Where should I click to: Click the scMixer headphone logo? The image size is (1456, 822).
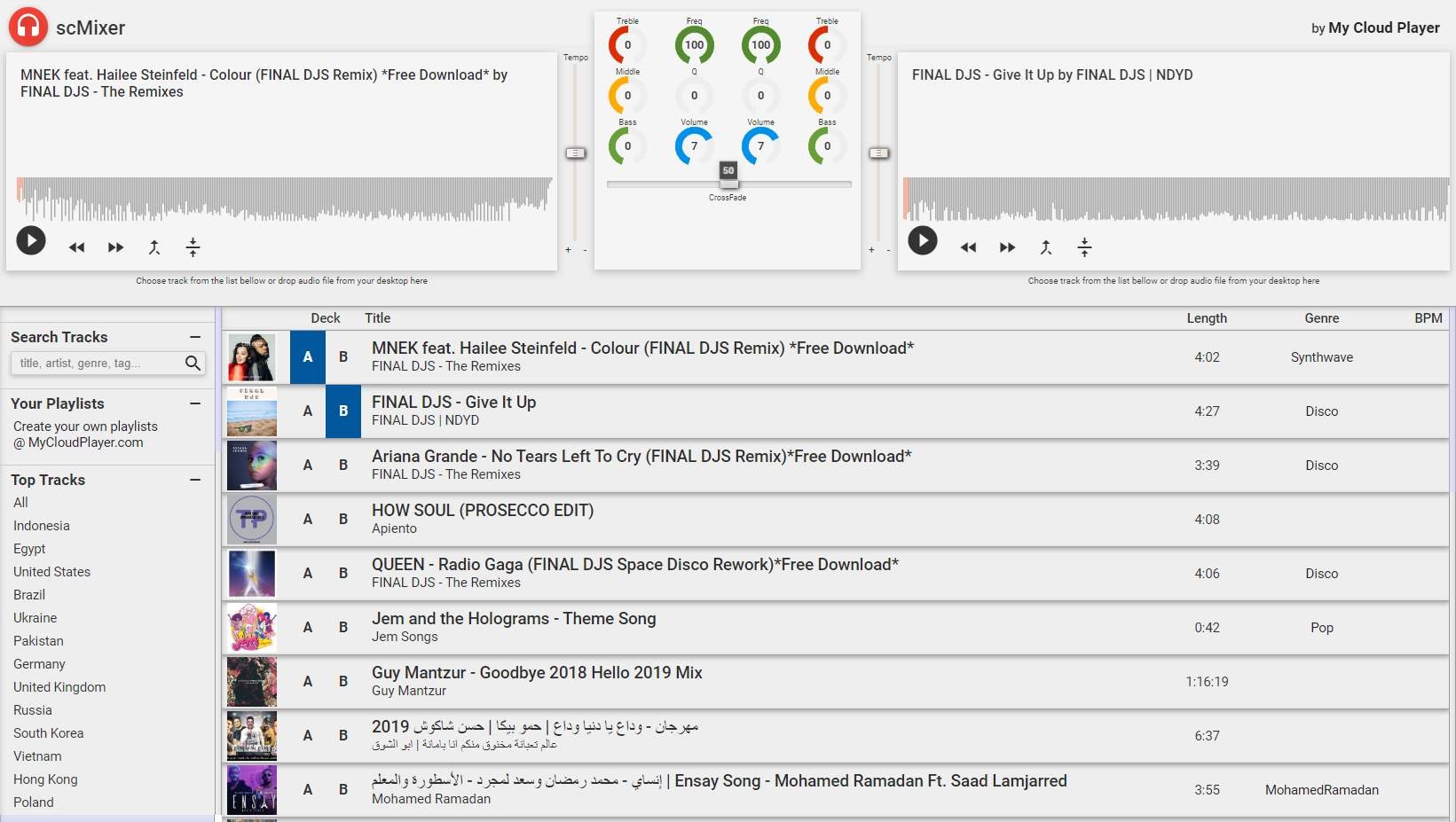28,27
